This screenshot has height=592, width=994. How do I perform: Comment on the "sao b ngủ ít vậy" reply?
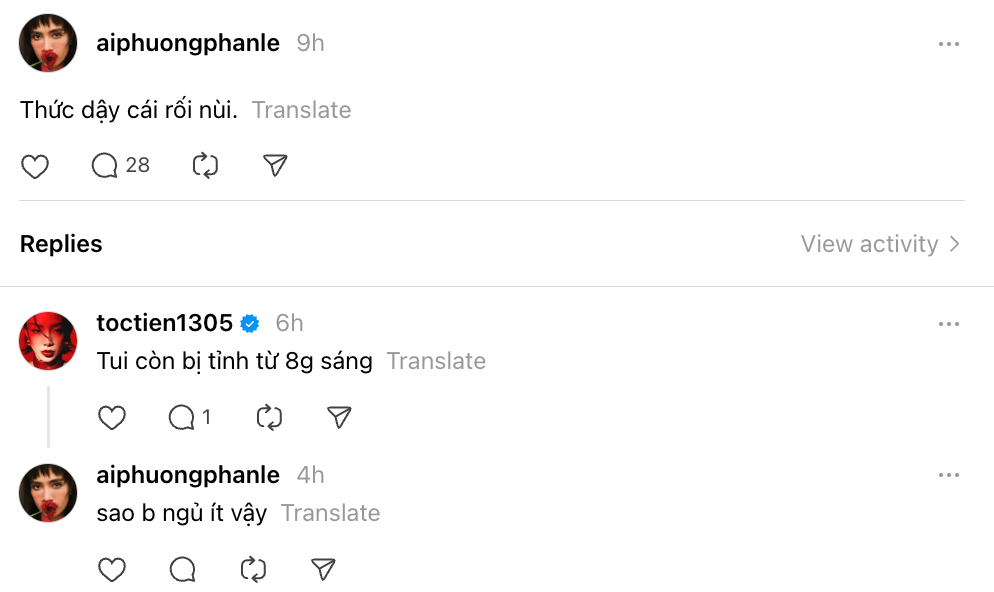(x=182, y=570)
